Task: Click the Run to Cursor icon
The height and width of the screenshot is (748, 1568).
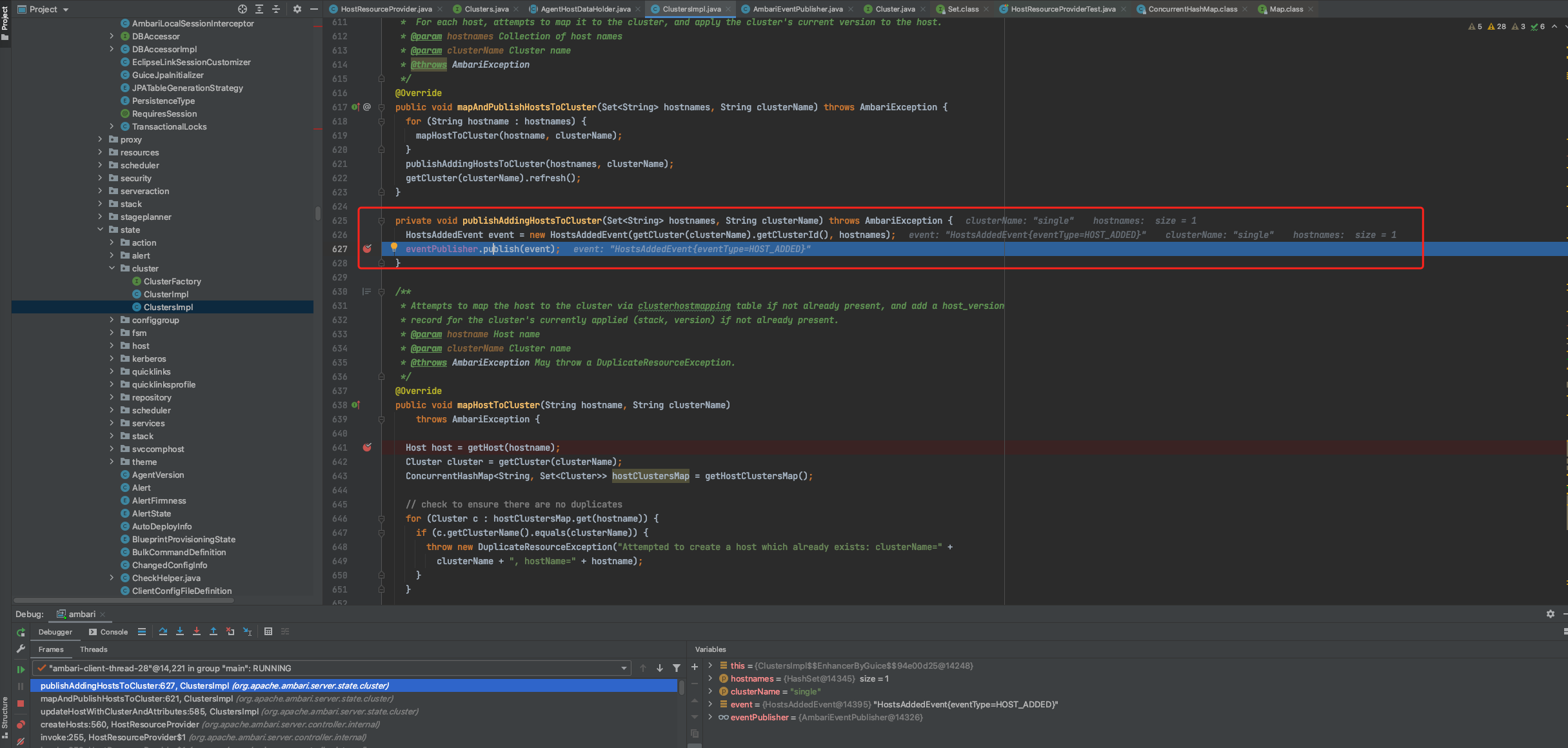Action: tap(247, 631)
